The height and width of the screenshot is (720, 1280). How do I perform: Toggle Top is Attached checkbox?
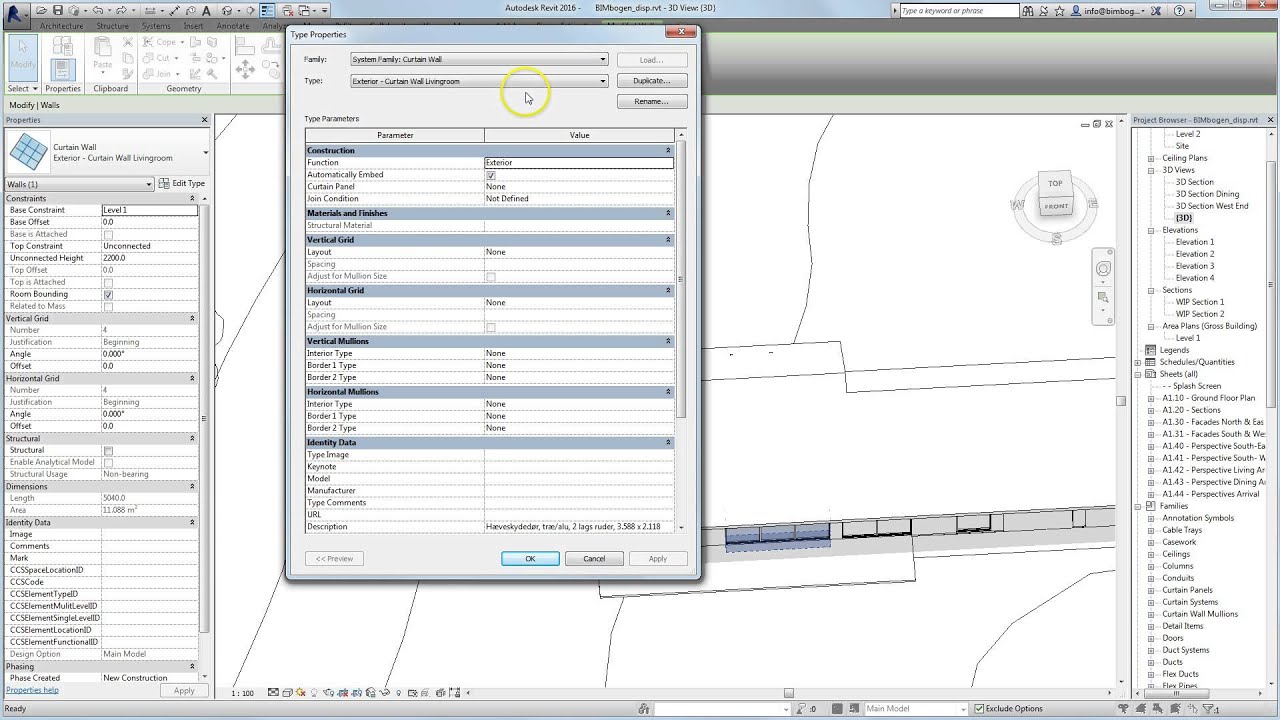108,283
